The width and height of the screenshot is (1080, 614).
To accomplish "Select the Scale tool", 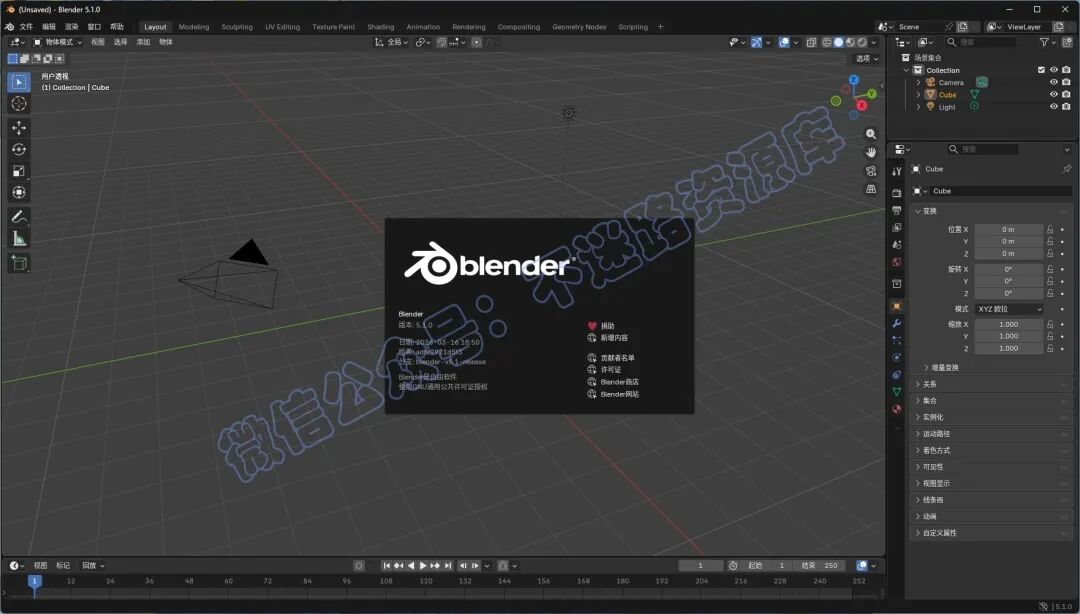I will 19,171.
